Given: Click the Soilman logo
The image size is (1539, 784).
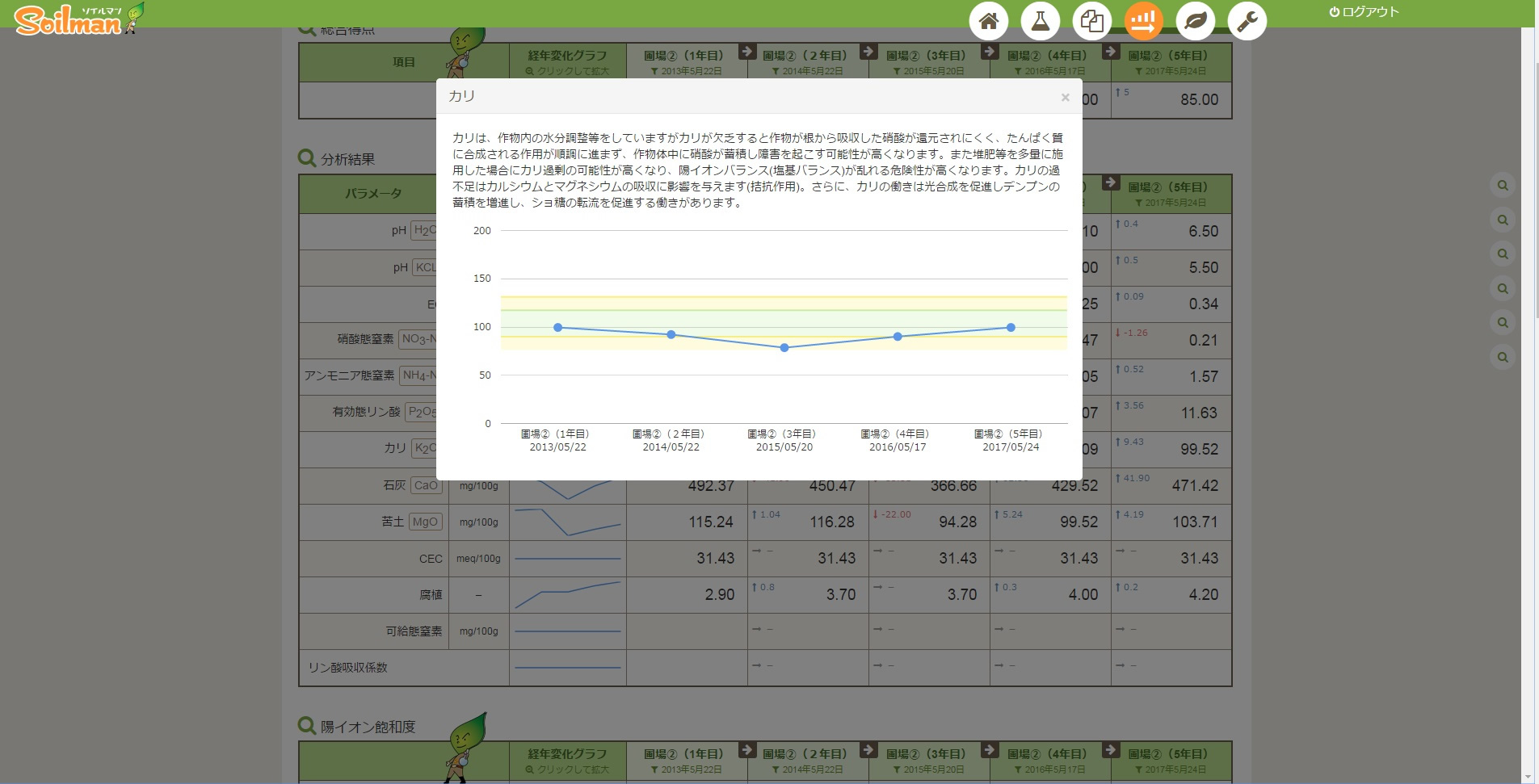Looking at the screenshot, I should point(78,19).
